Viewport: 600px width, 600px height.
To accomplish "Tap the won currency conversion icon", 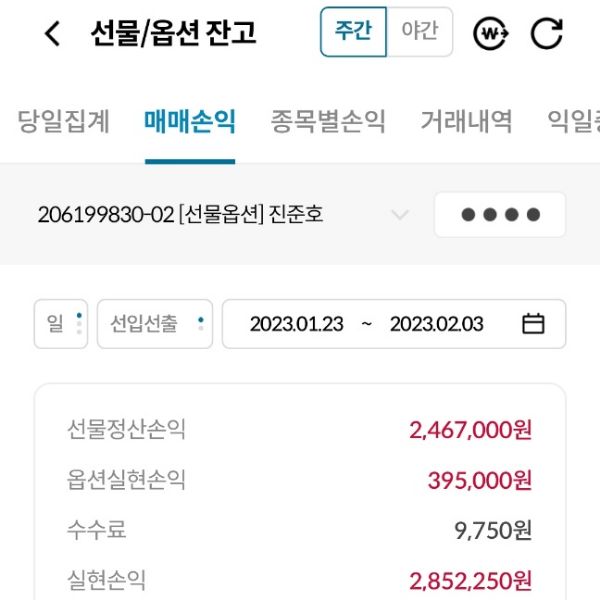I will 491,33.
